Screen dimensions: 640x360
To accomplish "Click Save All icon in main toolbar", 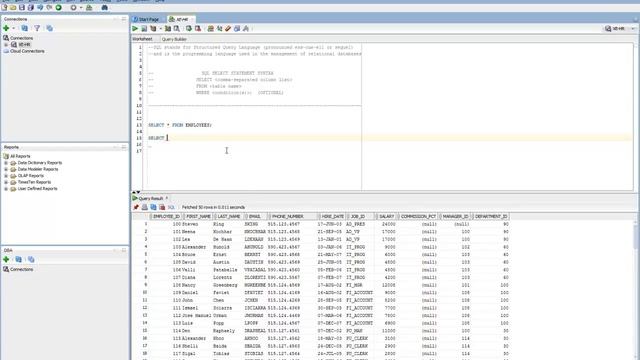I will tap(31, 7).
